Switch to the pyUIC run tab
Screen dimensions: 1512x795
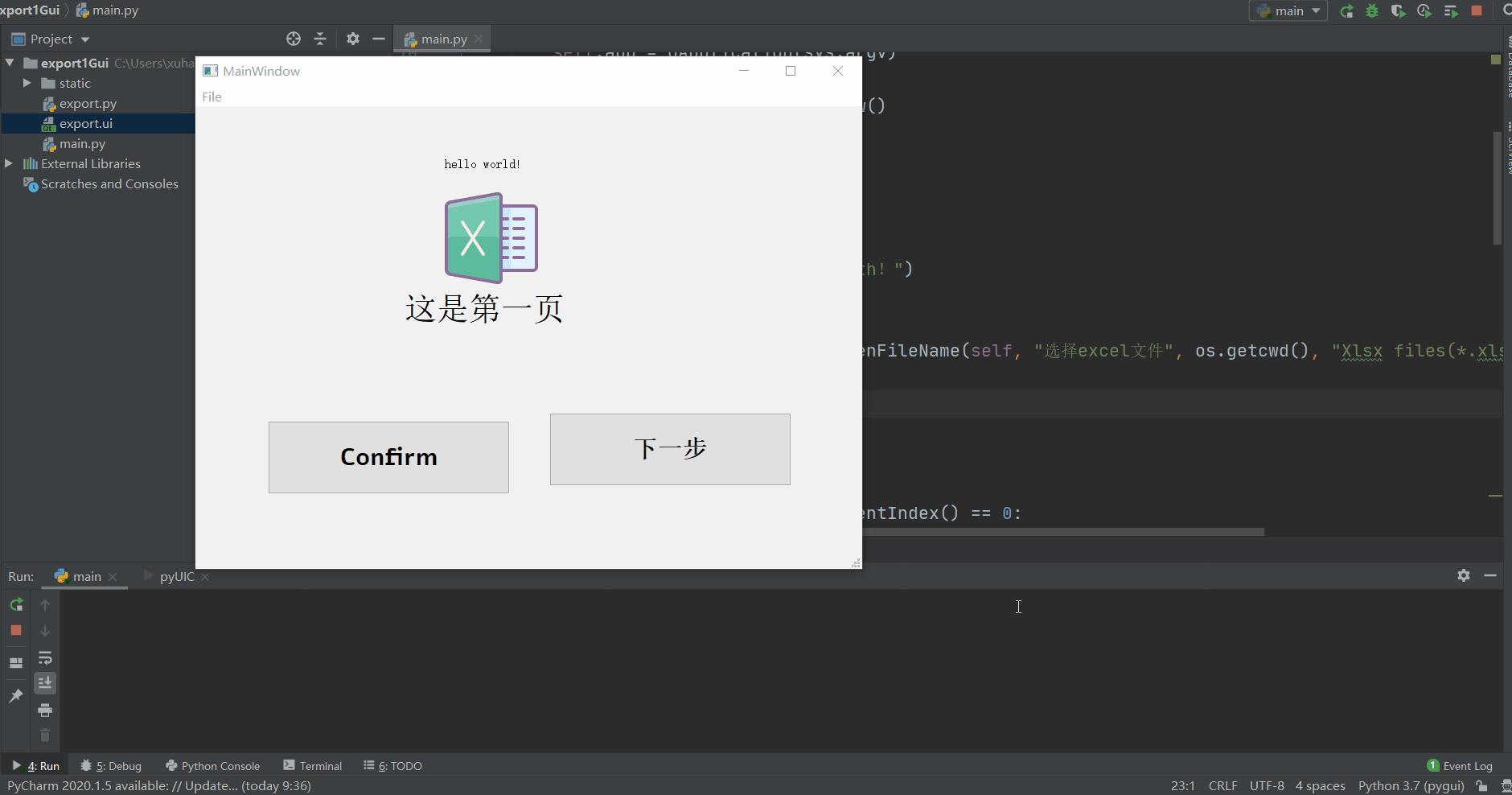[x=177, y=576]
